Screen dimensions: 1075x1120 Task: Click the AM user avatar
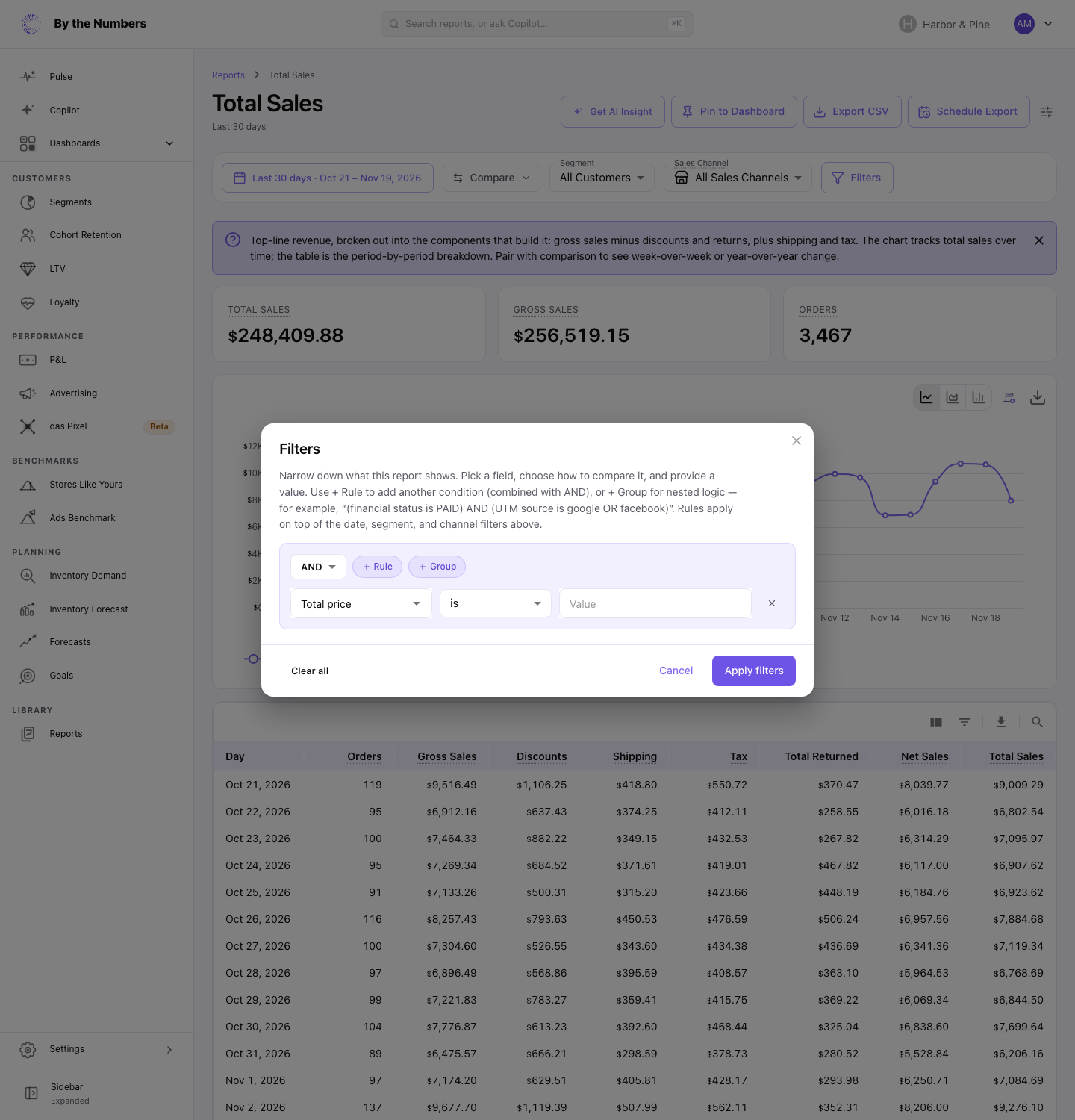[x=1024, y=24]
